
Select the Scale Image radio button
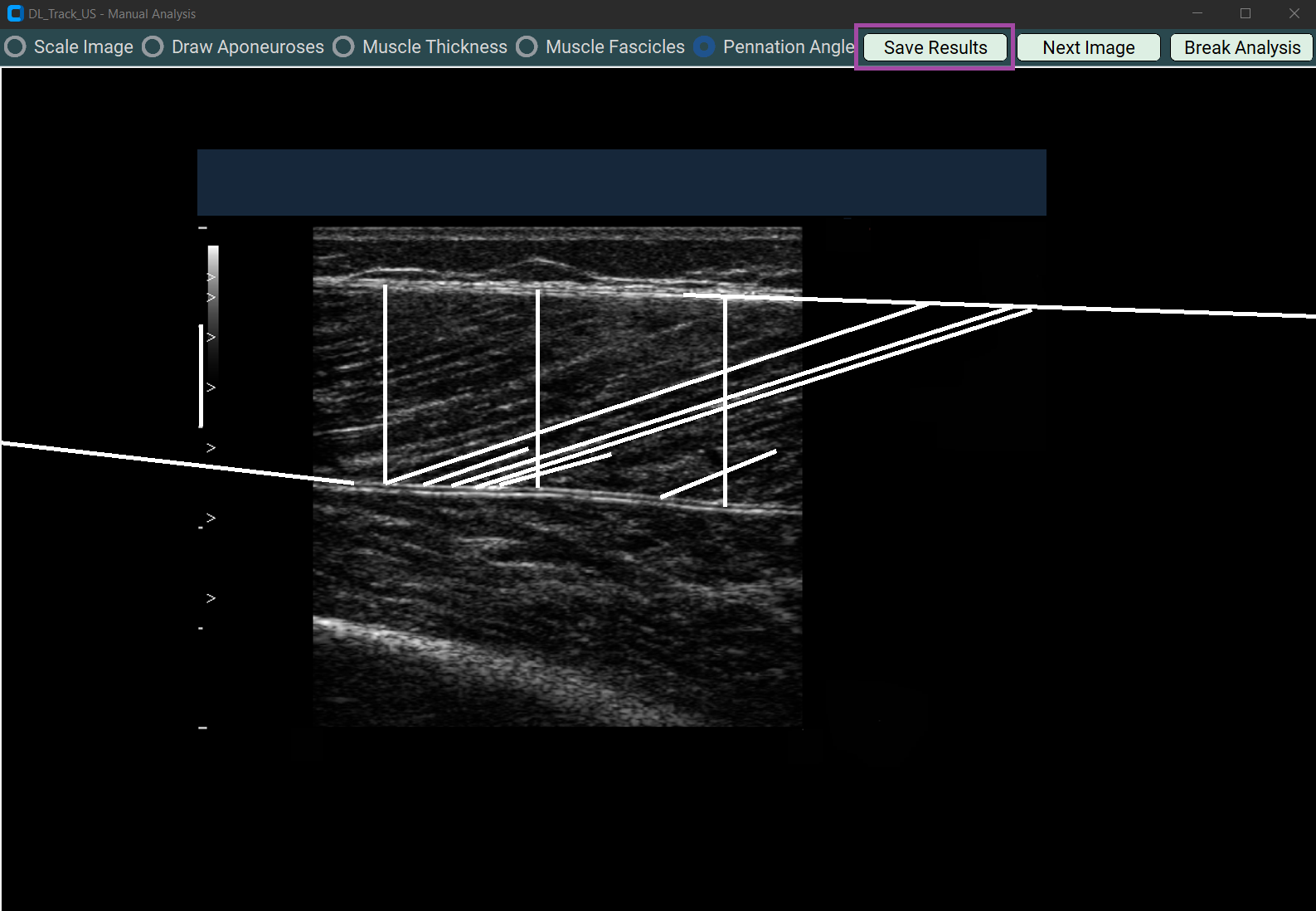(x=15, y=47)
